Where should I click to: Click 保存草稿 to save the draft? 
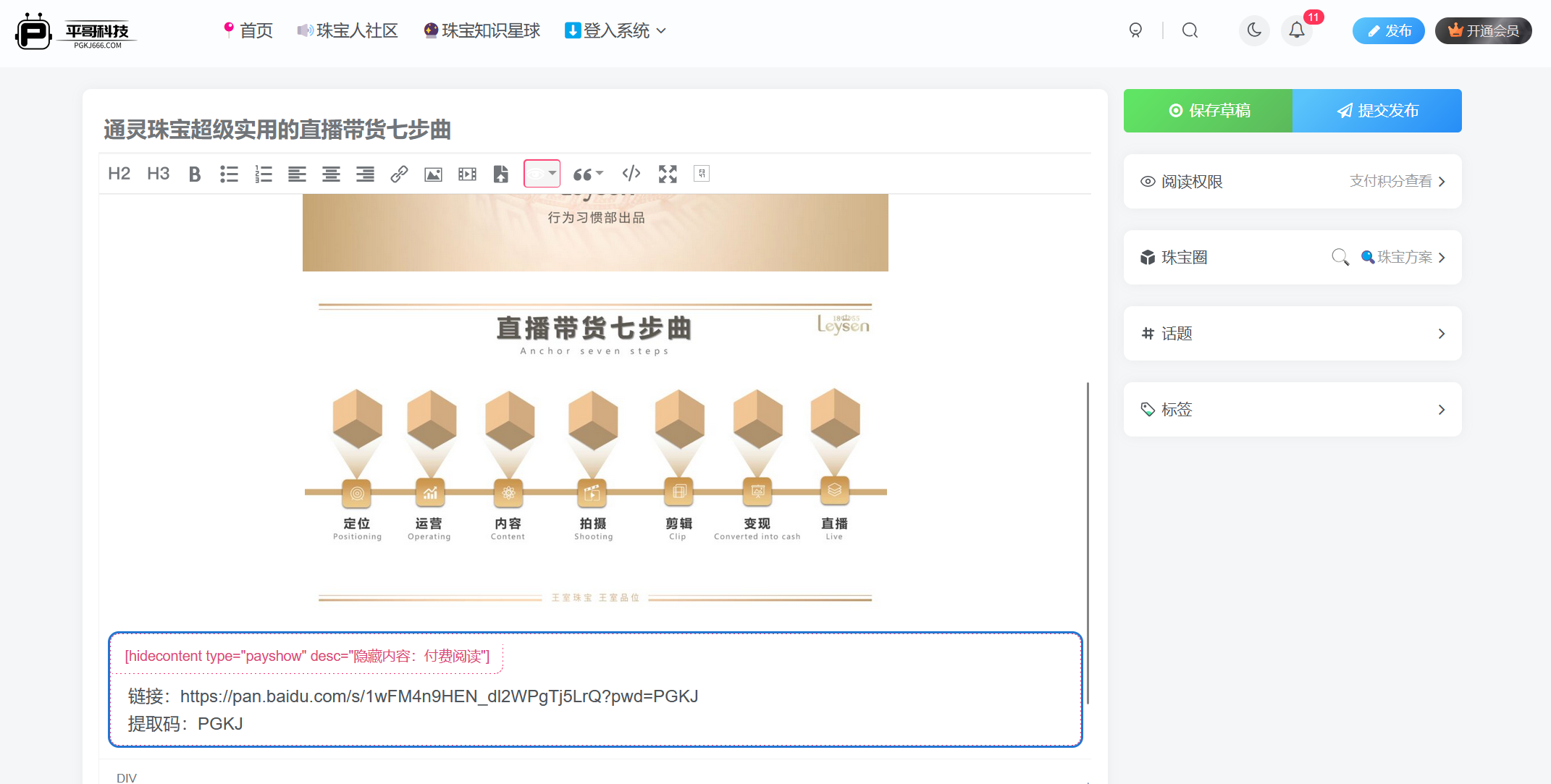coord(1207,111)
